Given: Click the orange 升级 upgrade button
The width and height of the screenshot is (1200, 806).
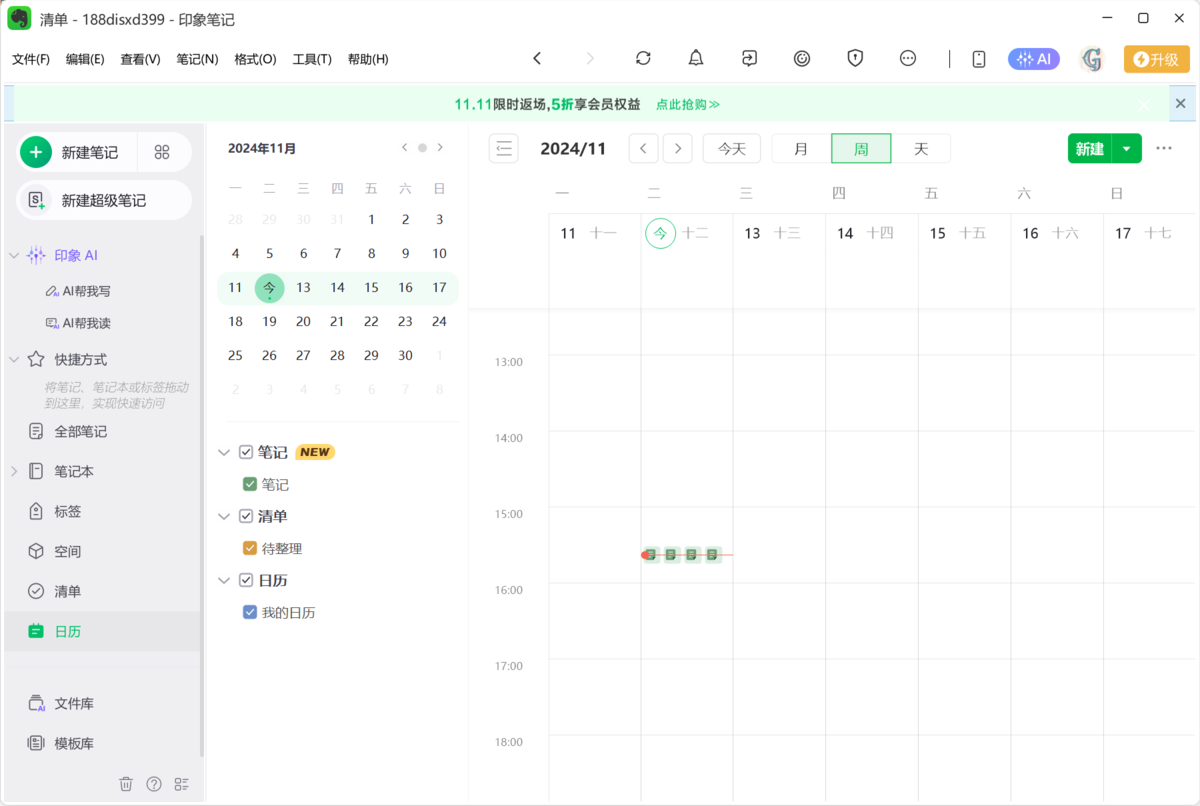Looking at the screenshot, I should point(1157,59).
